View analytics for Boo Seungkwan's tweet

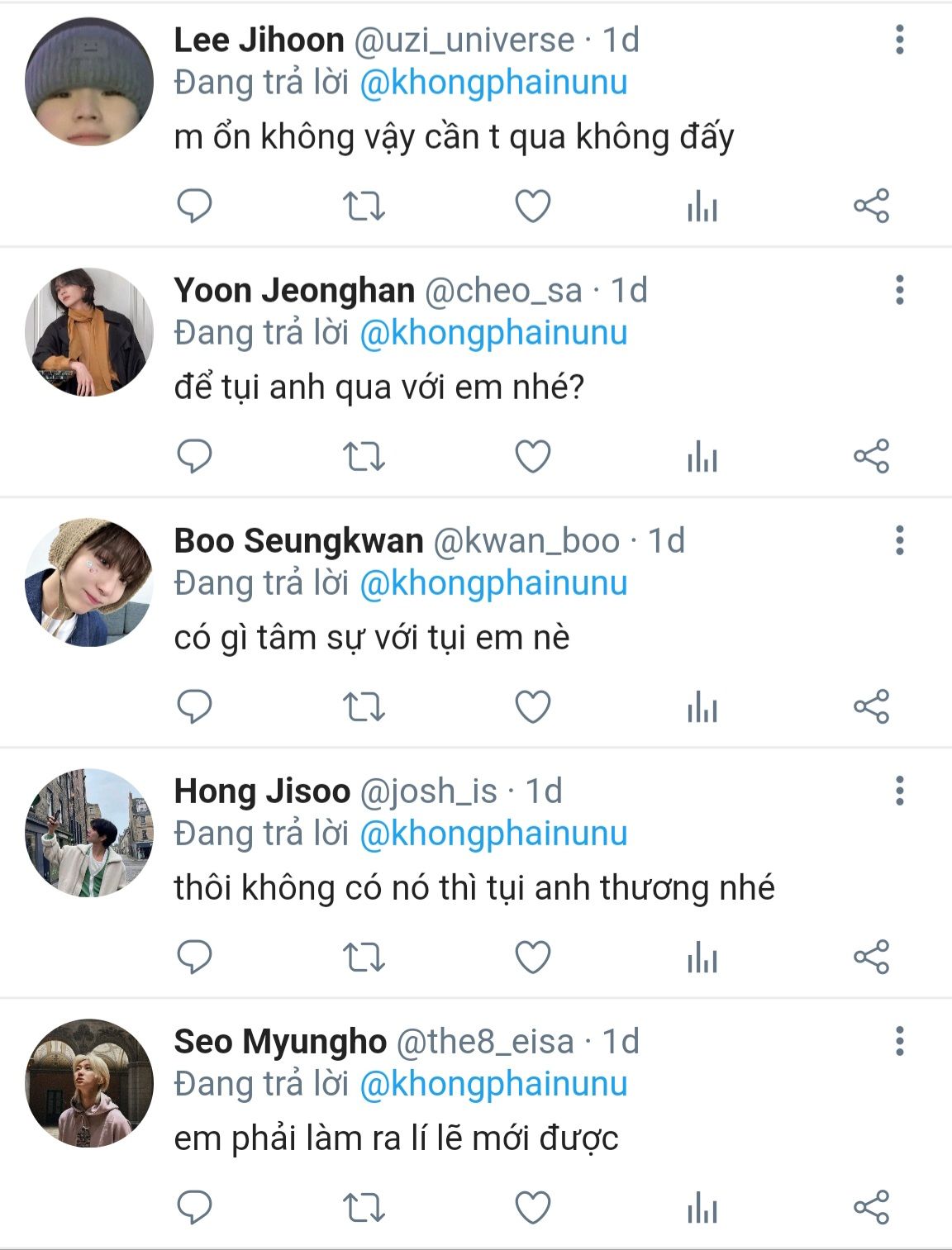coord(702,707)
